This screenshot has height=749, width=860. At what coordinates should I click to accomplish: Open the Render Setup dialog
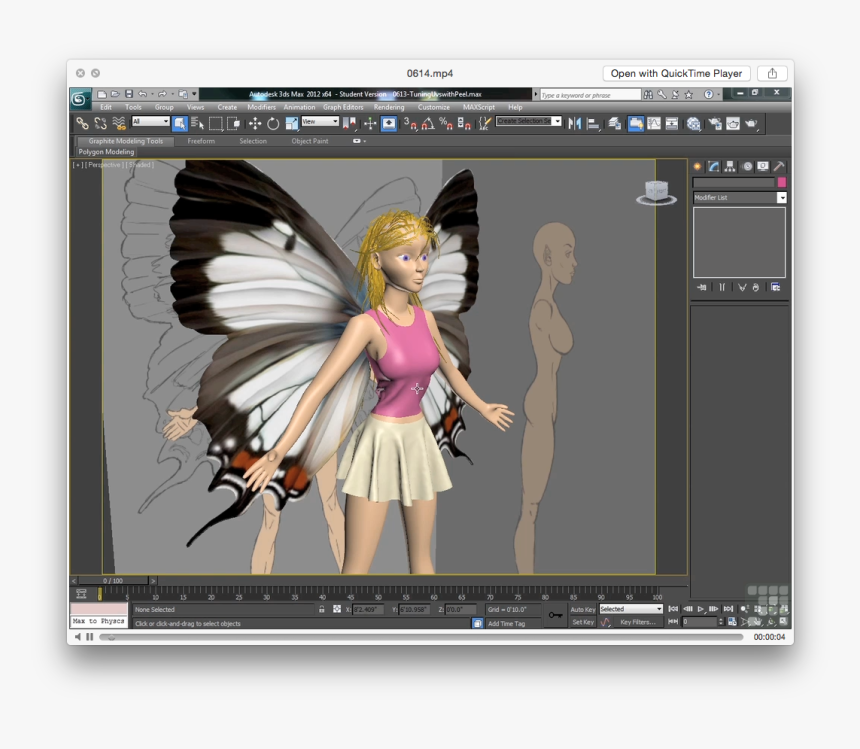click(x=714, y=123)
